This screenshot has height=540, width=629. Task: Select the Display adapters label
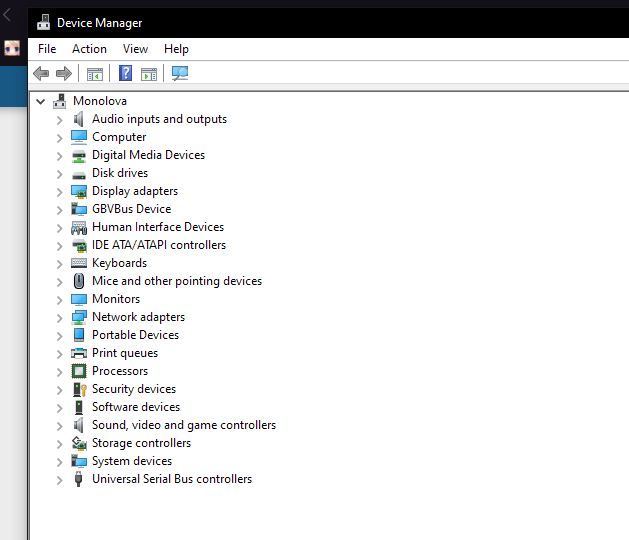click(135, 191)
